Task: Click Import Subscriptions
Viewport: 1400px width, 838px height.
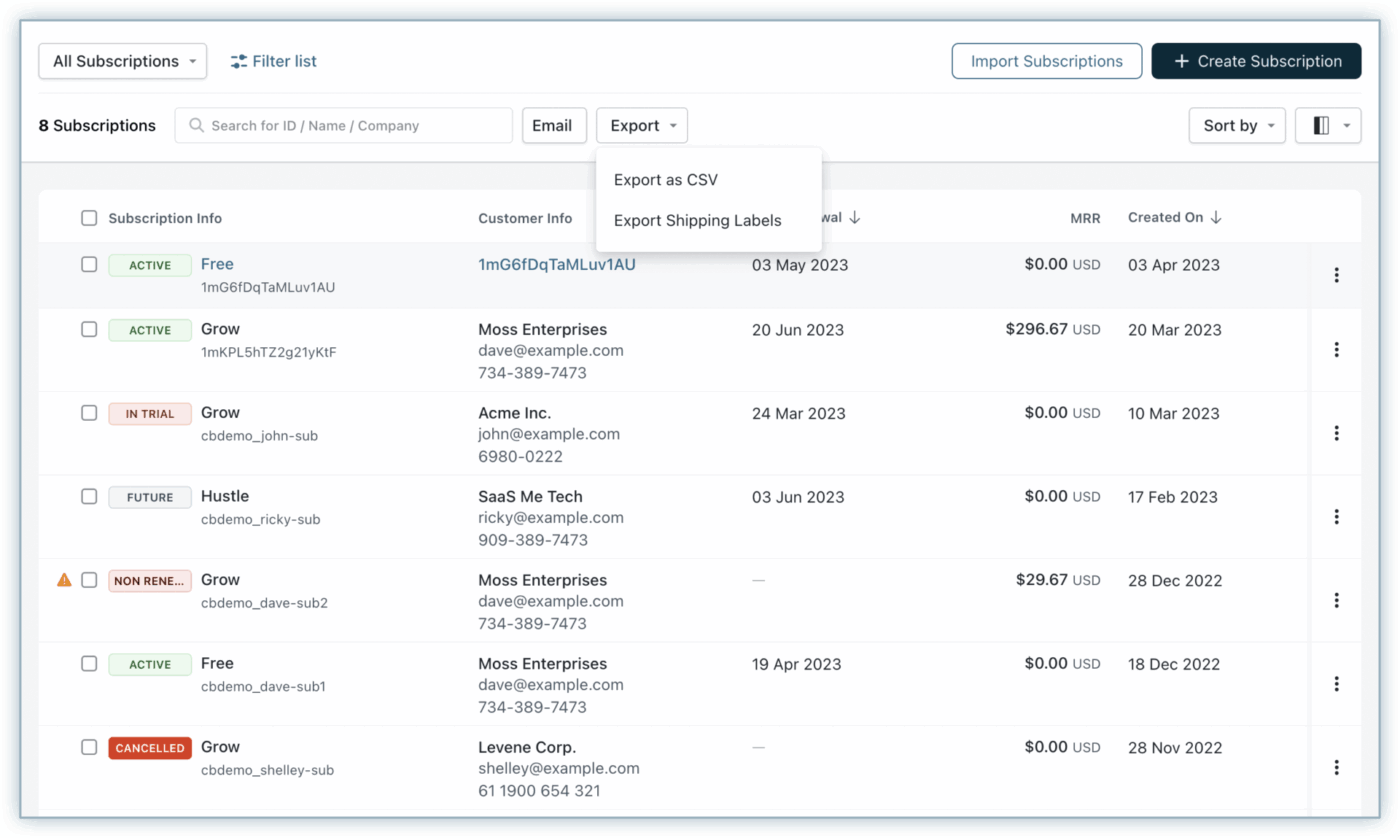Action: coord(1046,61)
